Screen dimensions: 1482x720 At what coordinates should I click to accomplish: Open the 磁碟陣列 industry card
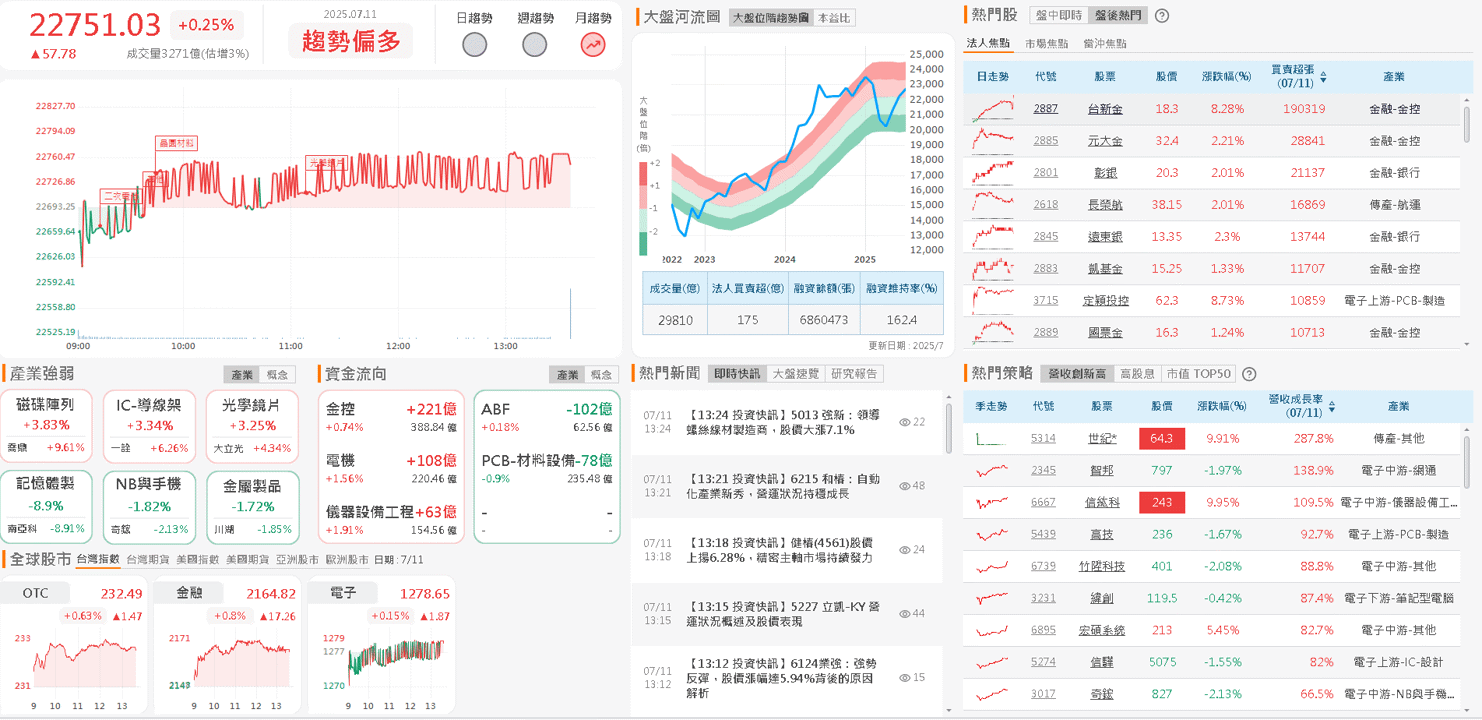click(47, 424)
